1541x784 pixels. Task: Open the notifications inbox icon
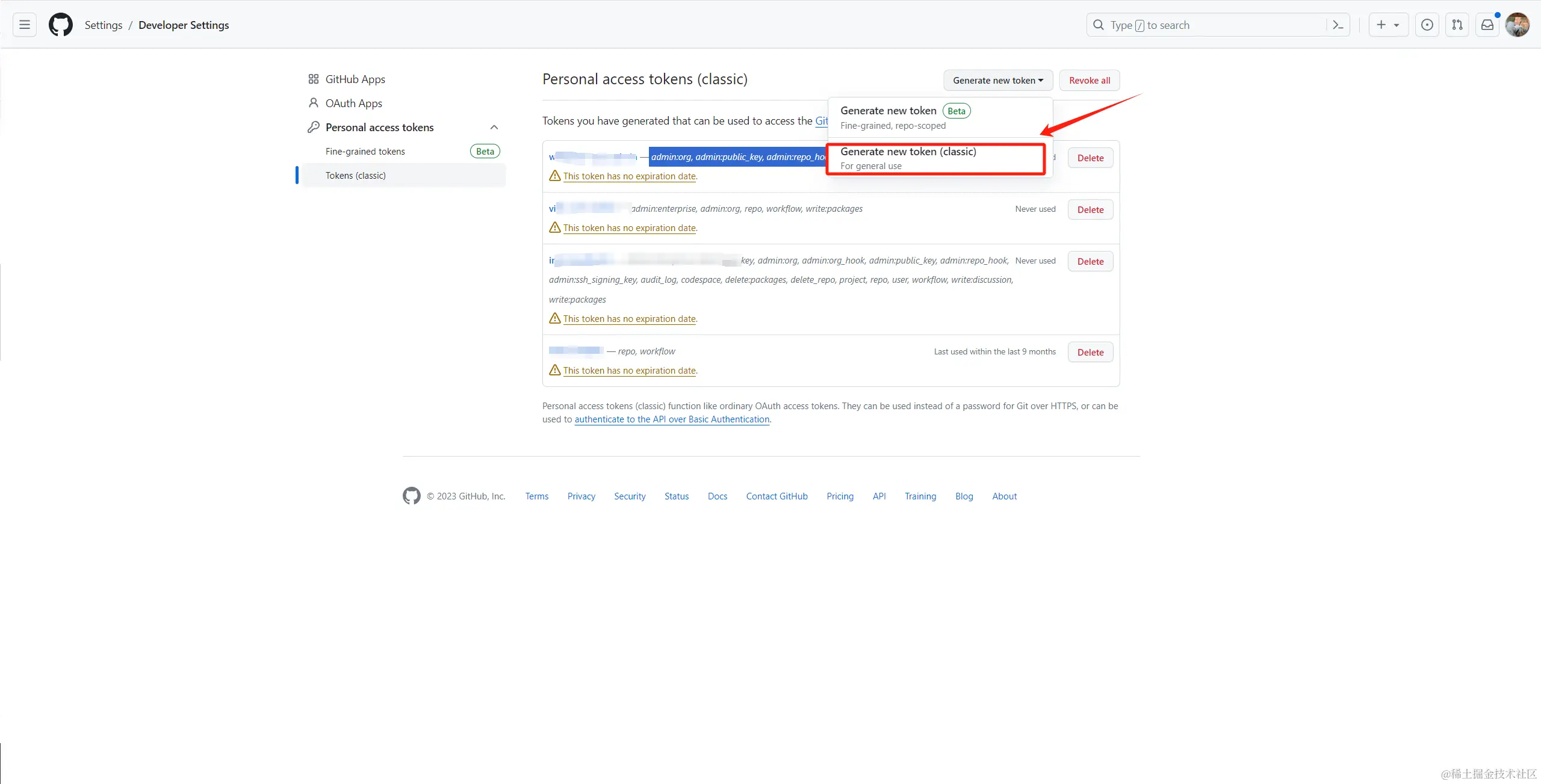click(1487, 25)
